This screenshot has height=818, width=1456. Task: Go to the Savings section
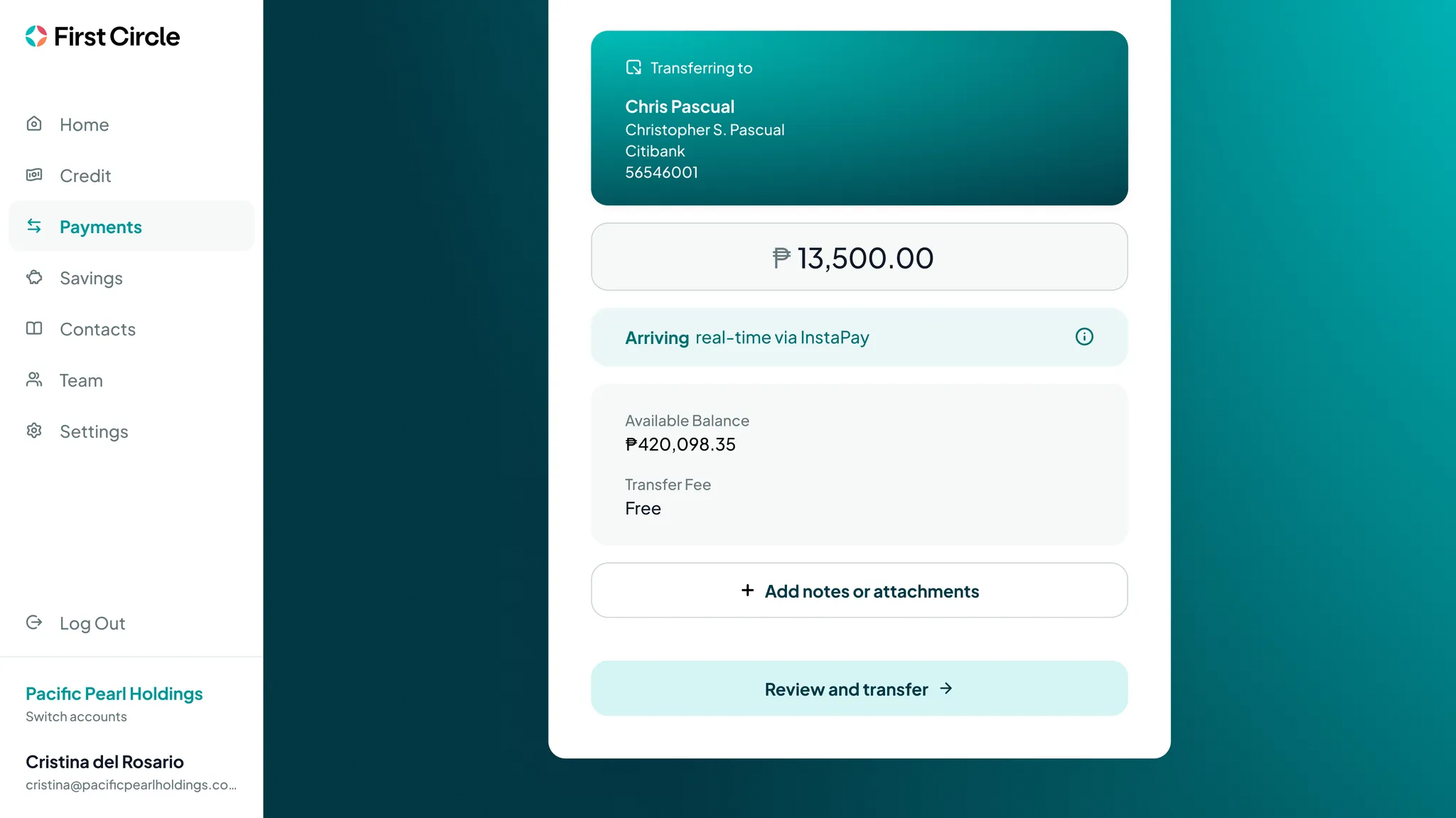pyautogui.click(x=91, y=278)
